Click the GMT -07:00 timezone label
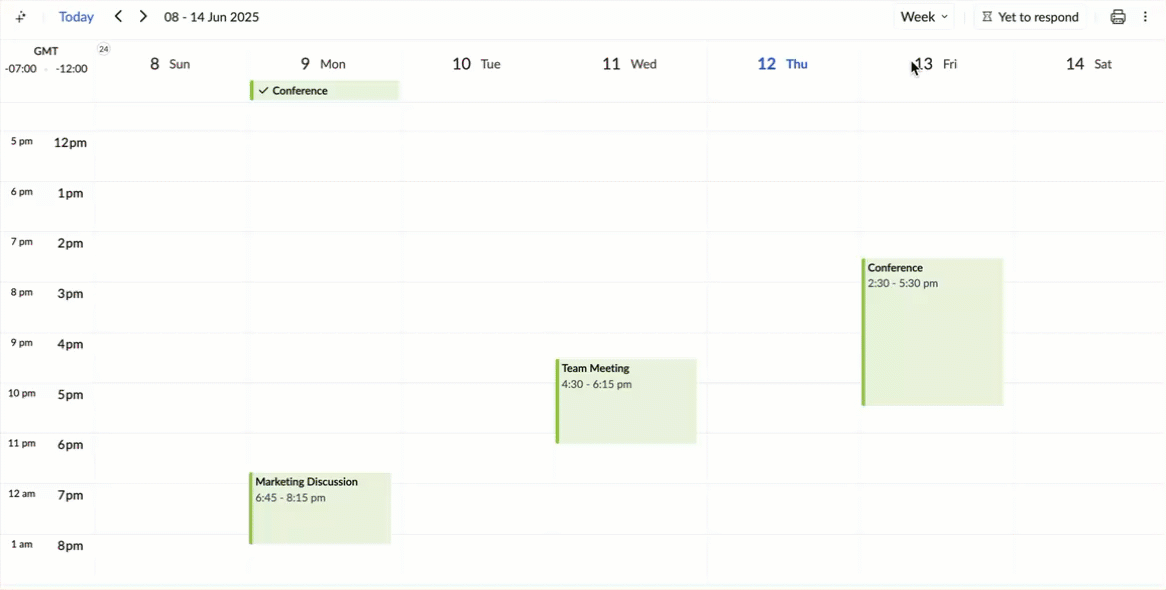Viewport: 1166px width, 590px height. [21, 69]
